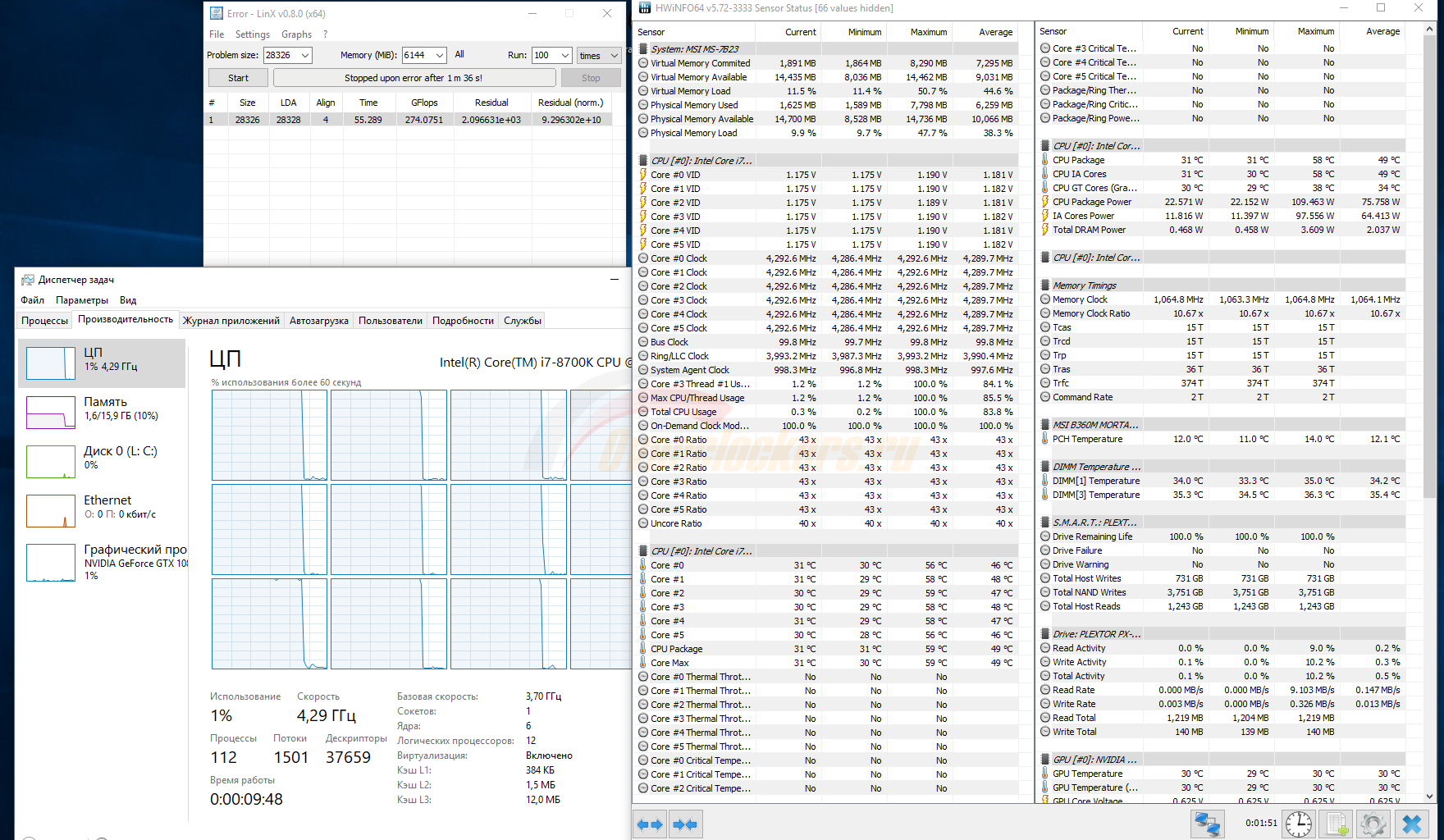Viewport: 1444px width, 840px height.
Task: Expand the Run count dropdown
Action: (565, 55)
